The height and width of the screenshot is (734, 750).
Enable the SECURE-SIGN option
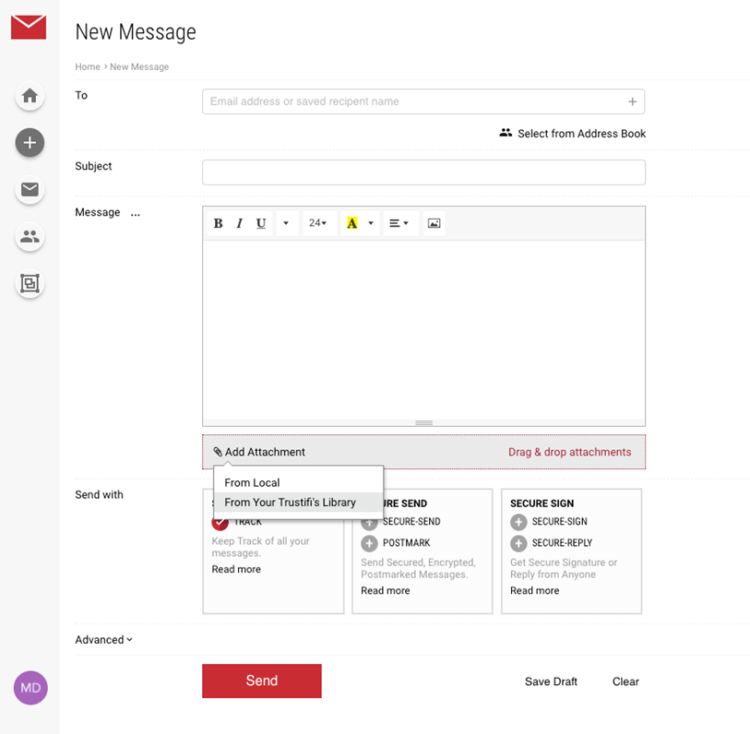pos(518,522)
